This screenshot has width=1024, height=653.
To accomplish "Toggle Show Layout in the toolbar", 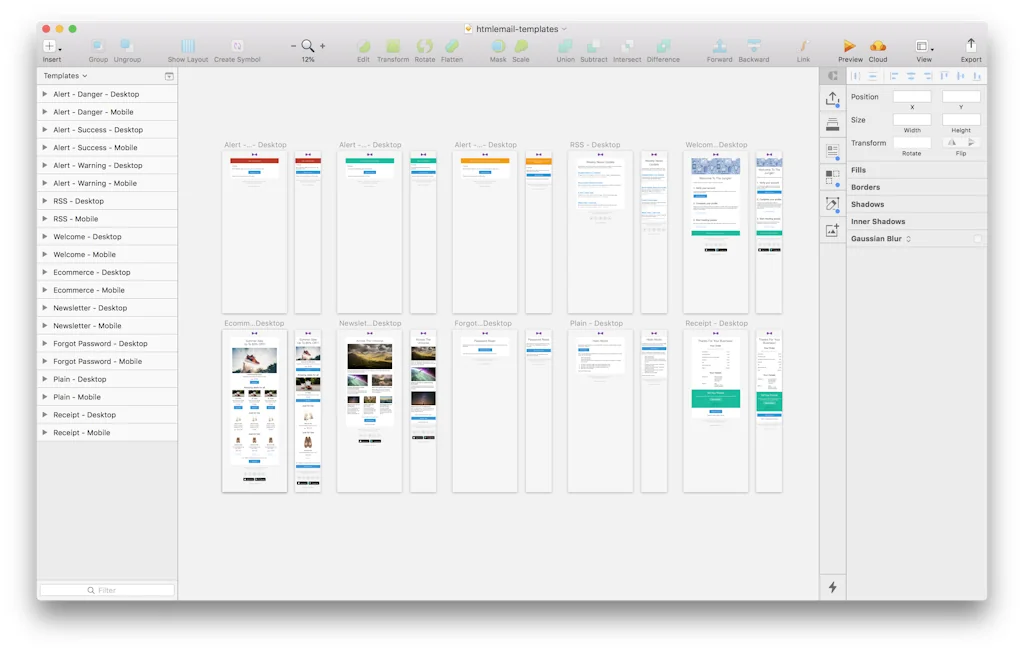I will (189, 47).
